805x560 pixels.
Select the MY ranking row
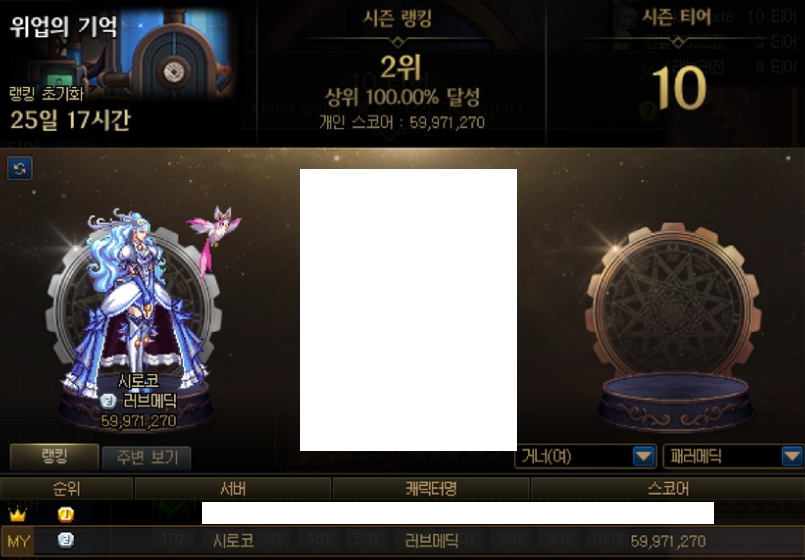[x=402, y=540]
